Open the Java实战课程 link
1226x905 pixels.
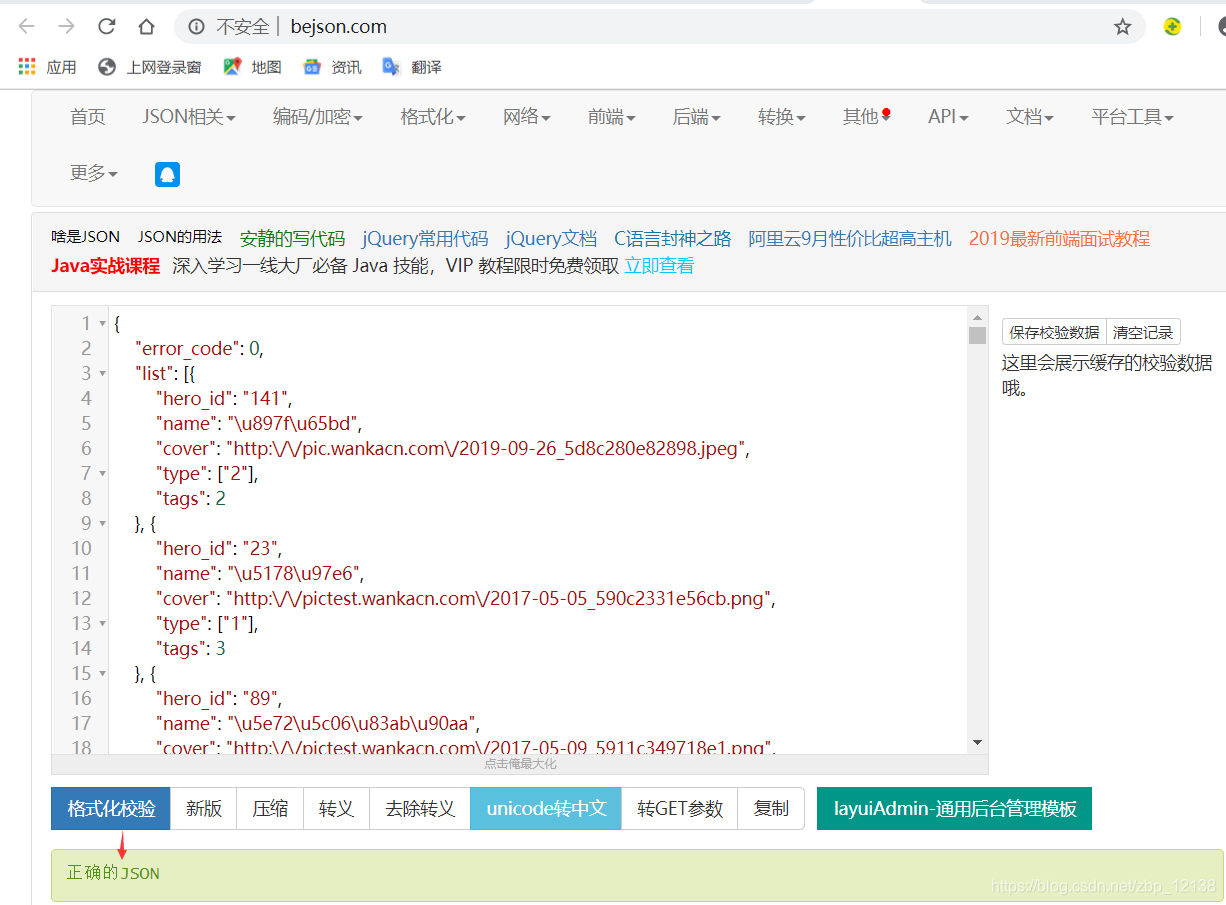coord(106,266)
